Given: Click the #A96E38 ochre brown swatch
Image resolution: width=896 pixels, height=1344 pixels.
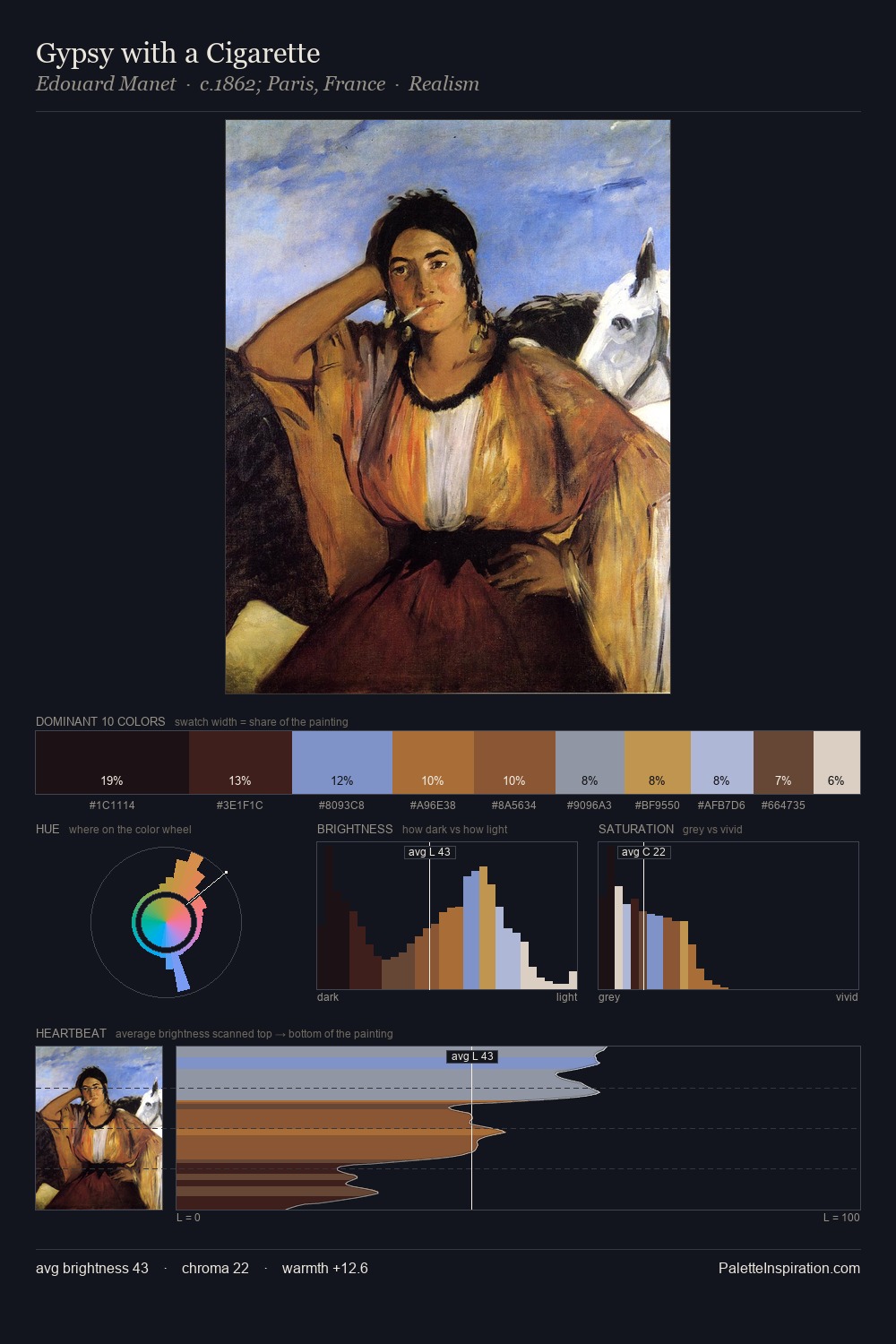Looking at the screenshot, I should (433, 762).
